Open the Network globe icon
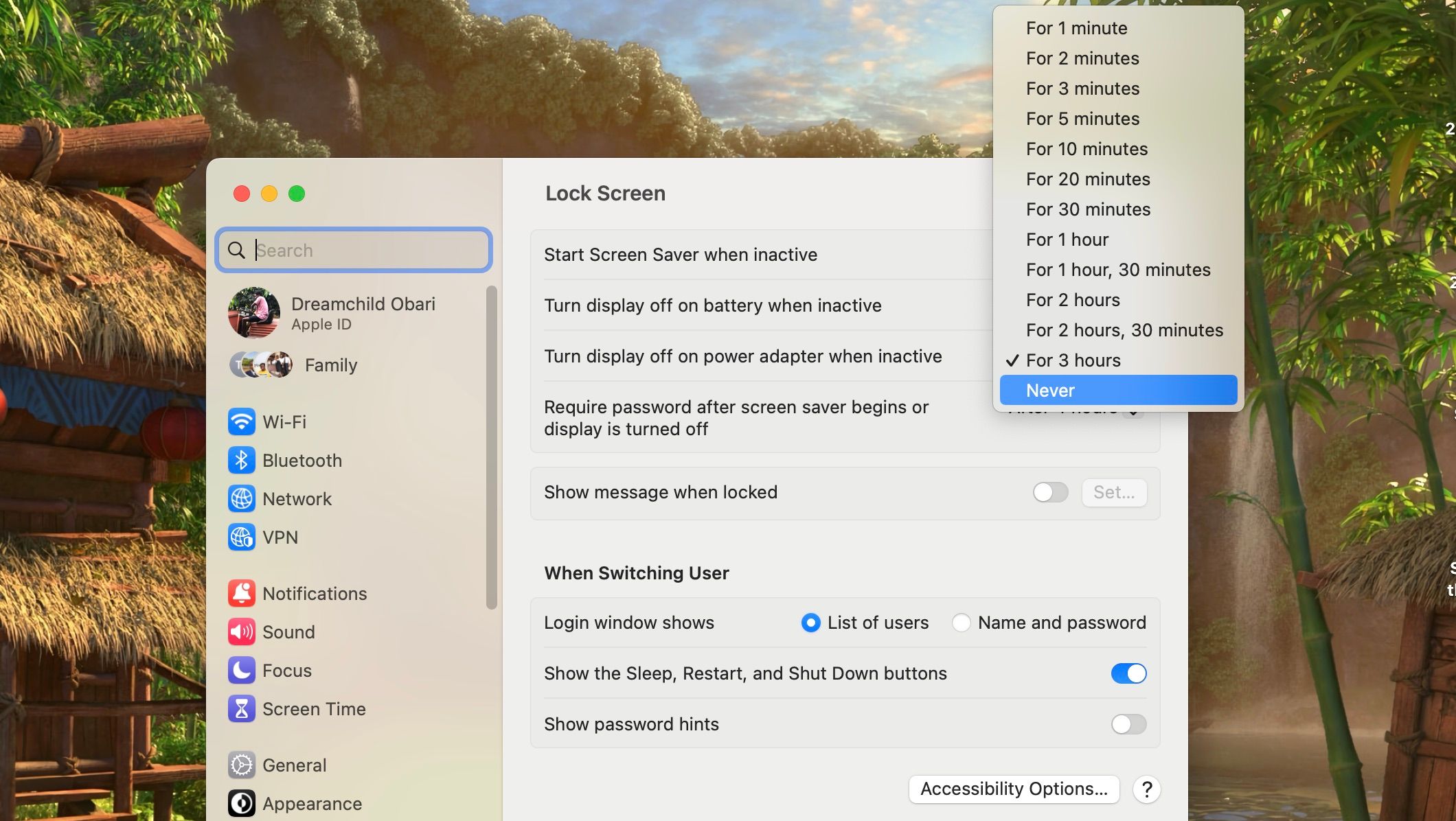The height and width of the screenshot is (821, 1456). point(241,498)
